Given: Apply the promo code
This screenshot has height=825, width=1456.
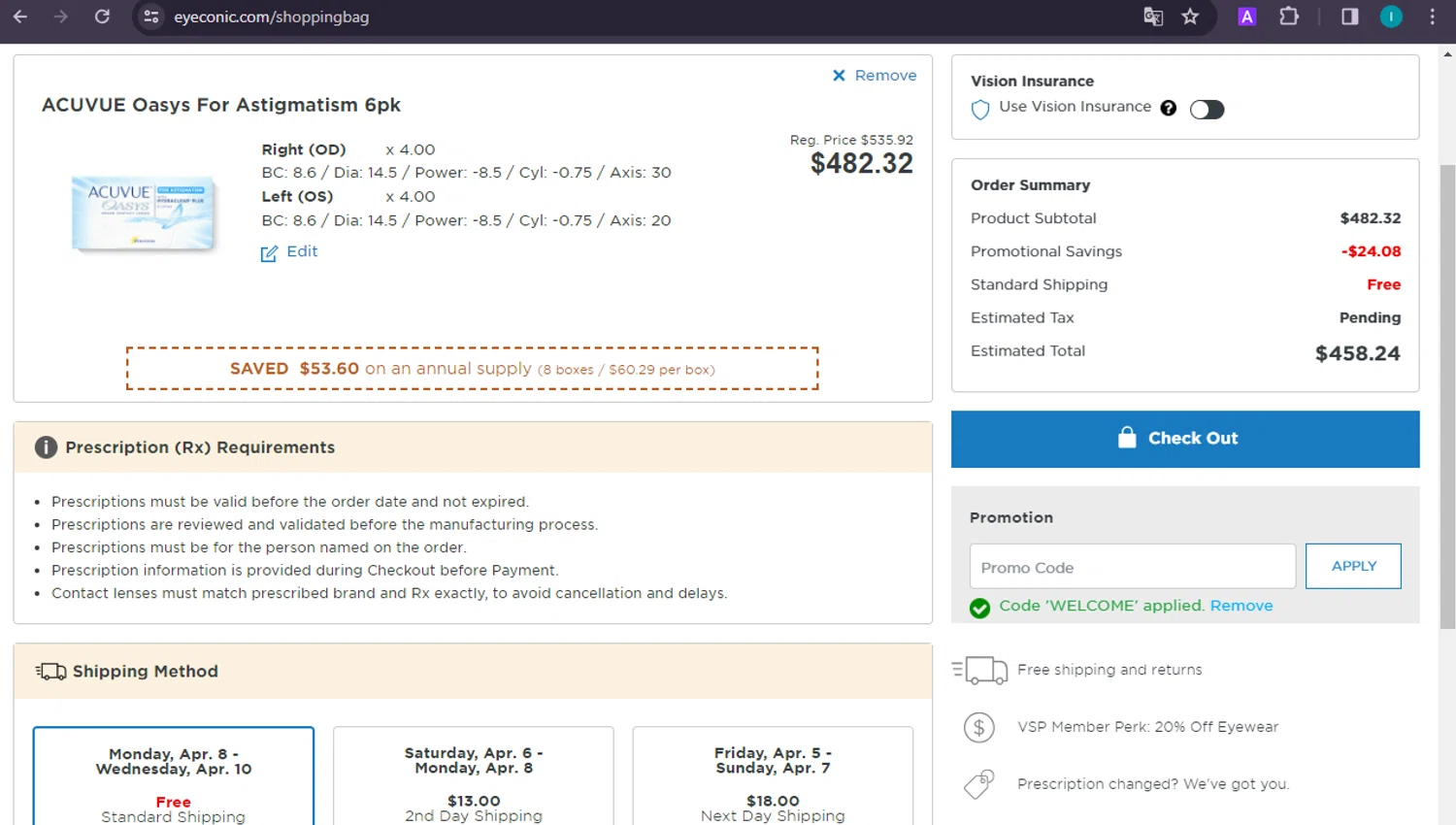Looking at the screenshot, I should pos(1353,566).
